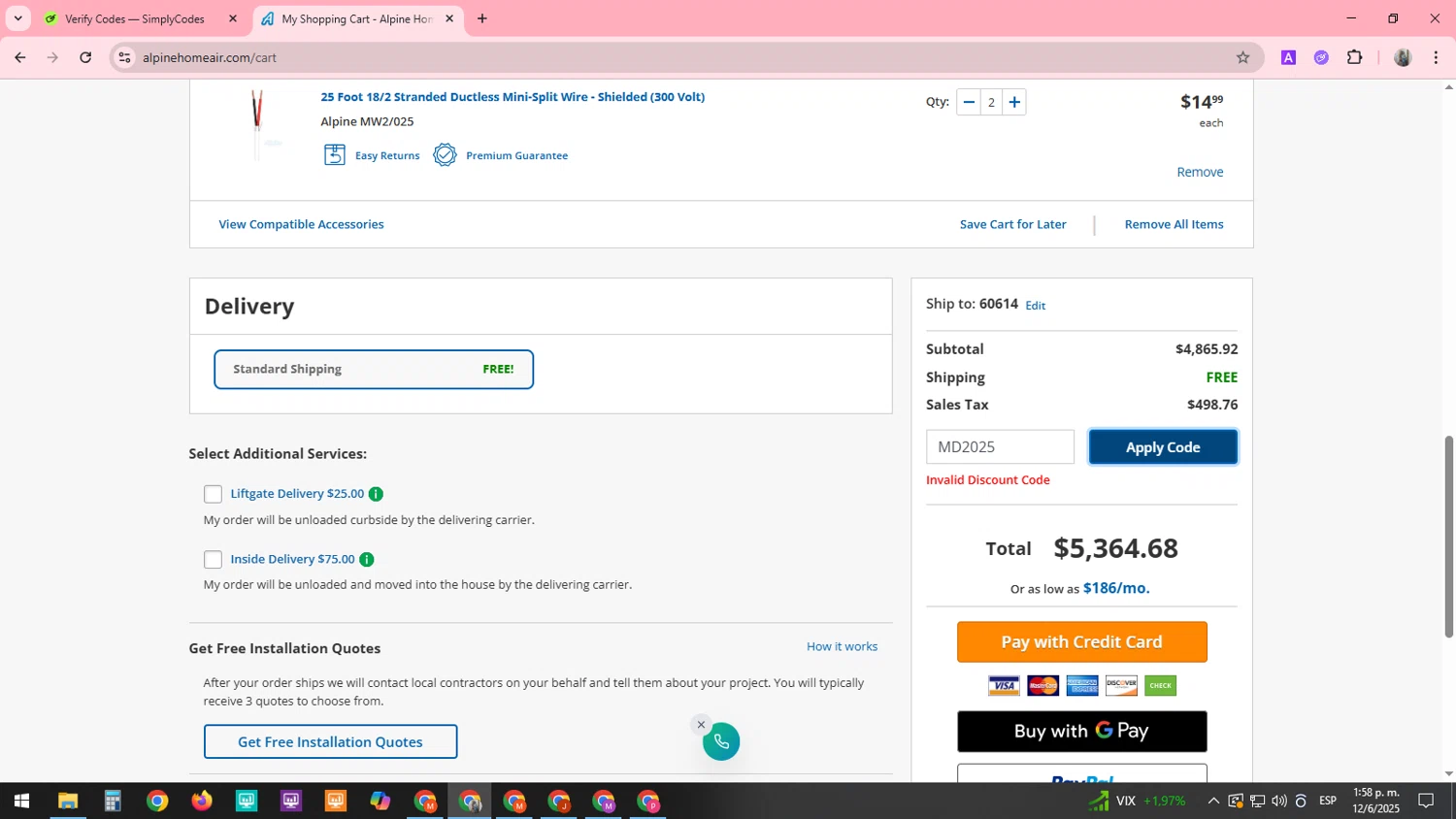1456x819 pixels.
Task: Click the ESP language indicator
Action: click(1328, 801)
